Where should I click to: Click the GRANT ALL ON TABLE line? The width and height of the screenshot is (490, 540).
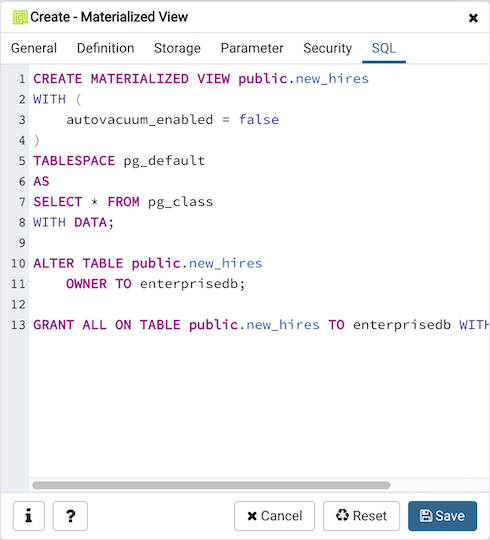[261, 325]
